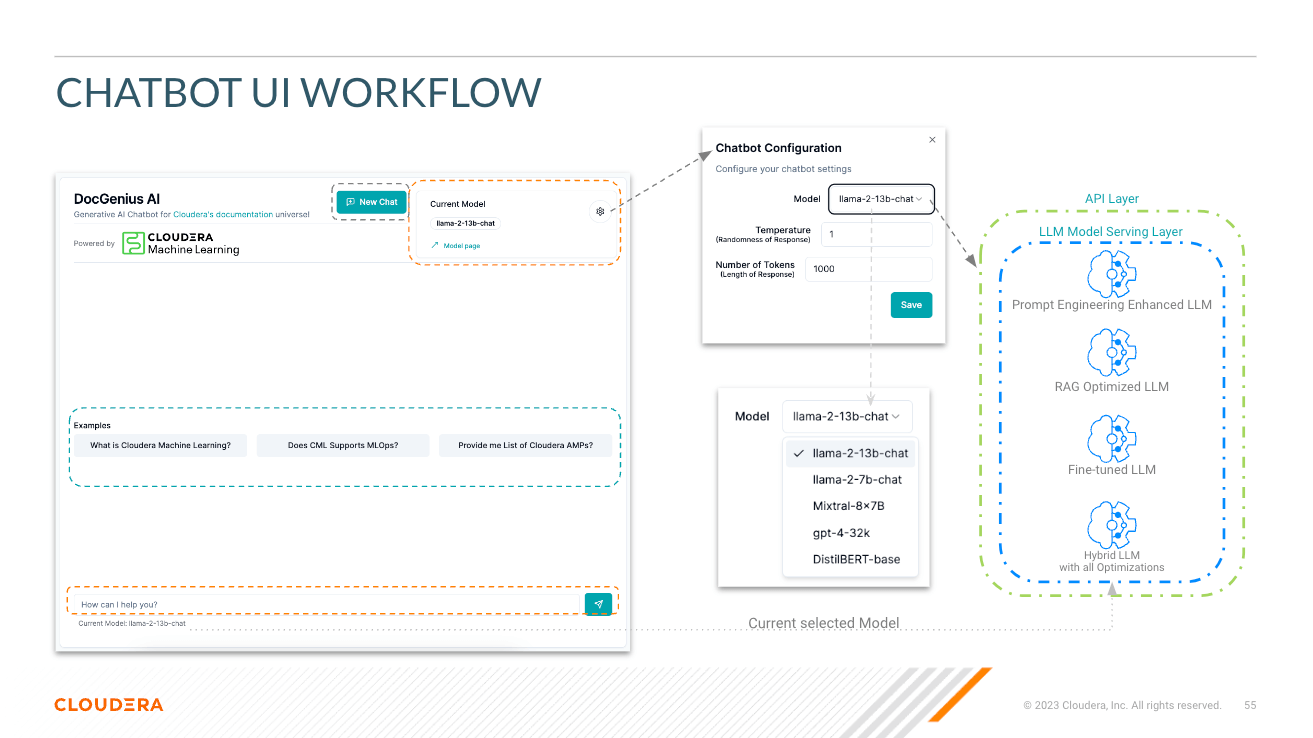Click the arrow icon beside Model page
1313x738 pixels.
(435, 245)
